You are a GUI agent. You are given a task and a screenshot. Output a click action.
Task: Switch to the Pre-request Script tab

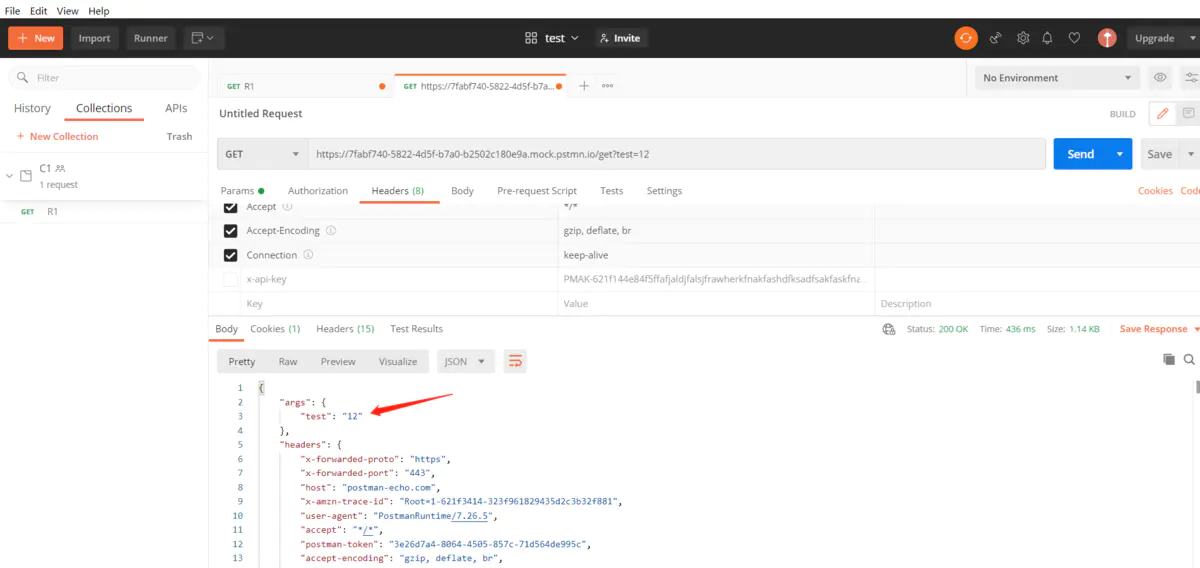pyautogui.click(x=537, y=190)
